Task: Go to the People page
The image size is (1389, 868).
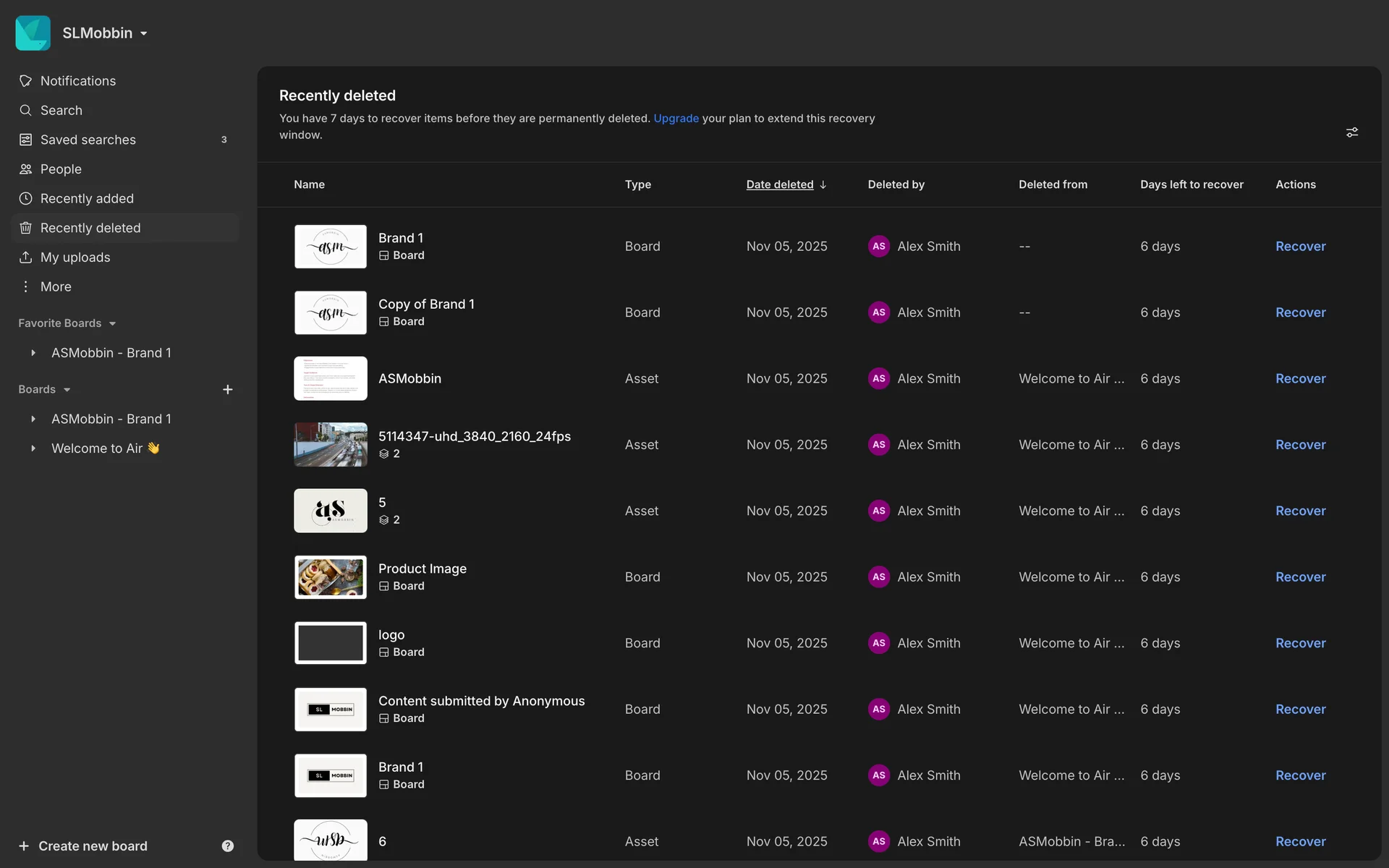Action: tap(61, 169)
